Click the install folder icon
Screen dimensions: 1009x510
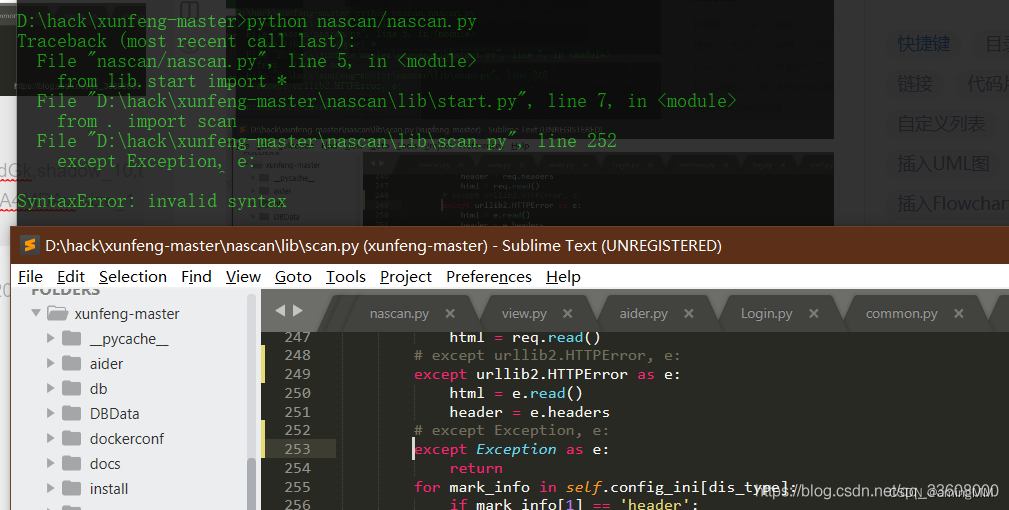click(x=71, y=488)
